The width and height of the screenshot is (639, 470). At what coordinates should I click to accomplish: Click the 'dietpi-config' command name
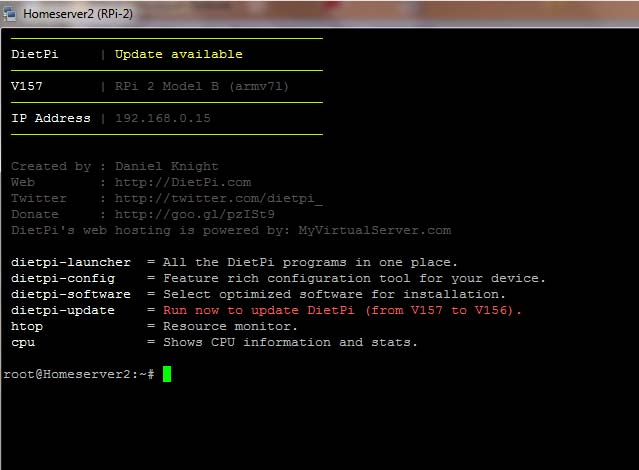pos(63,278)
